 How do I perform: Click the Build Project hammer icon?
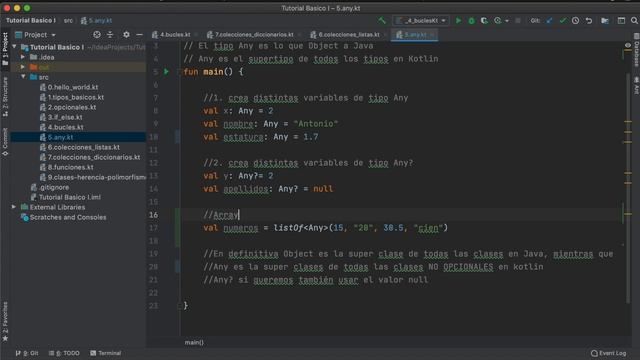(382, 20)
